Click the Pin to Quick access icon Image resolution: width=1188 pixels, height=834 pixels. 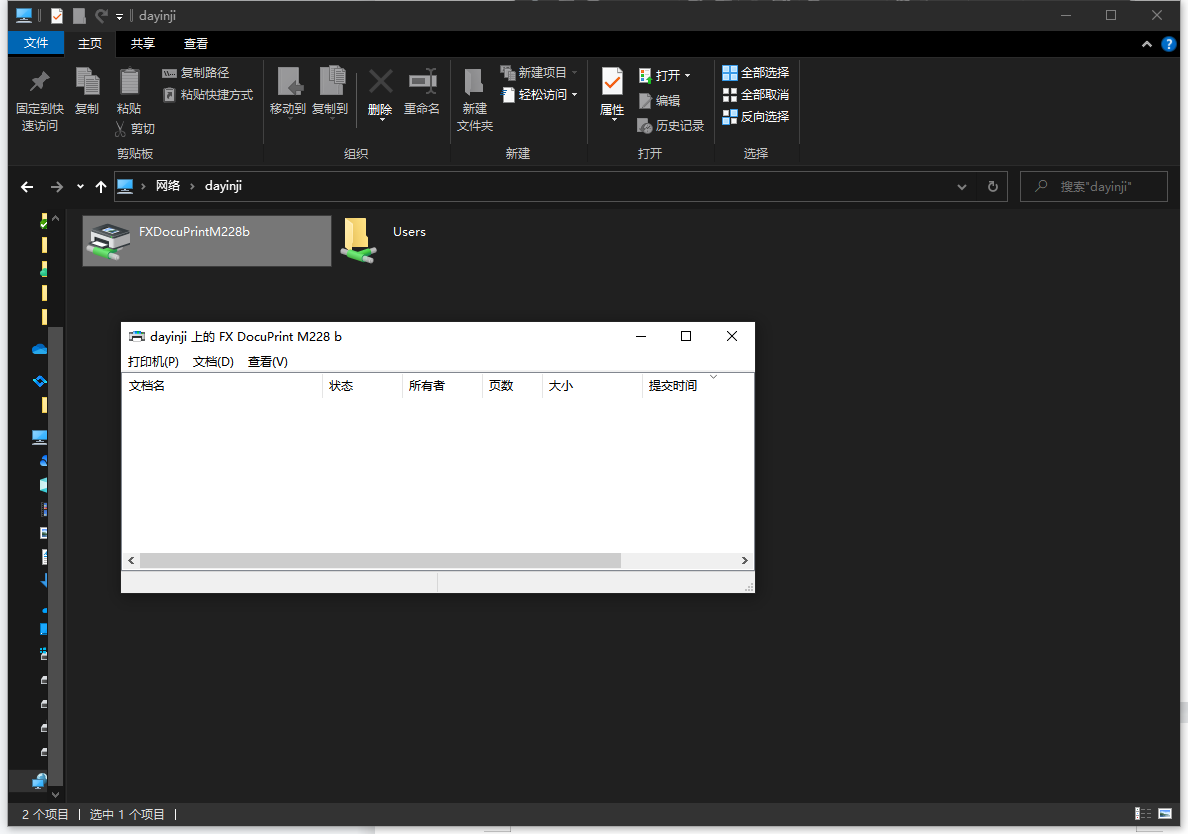coord(39,82)
